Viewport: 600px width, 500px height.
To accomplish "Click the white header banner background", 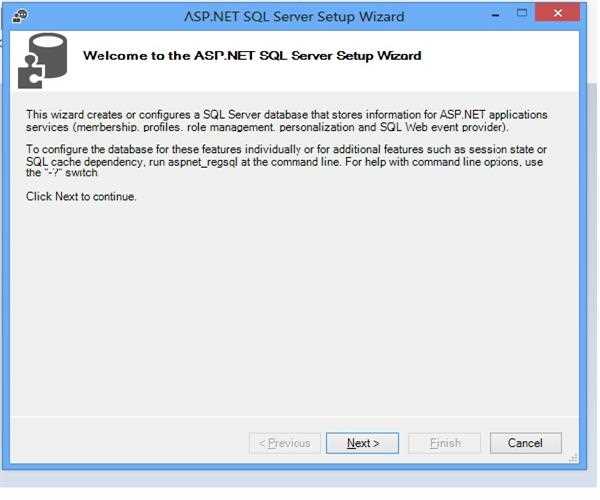I will click(500, 62).
